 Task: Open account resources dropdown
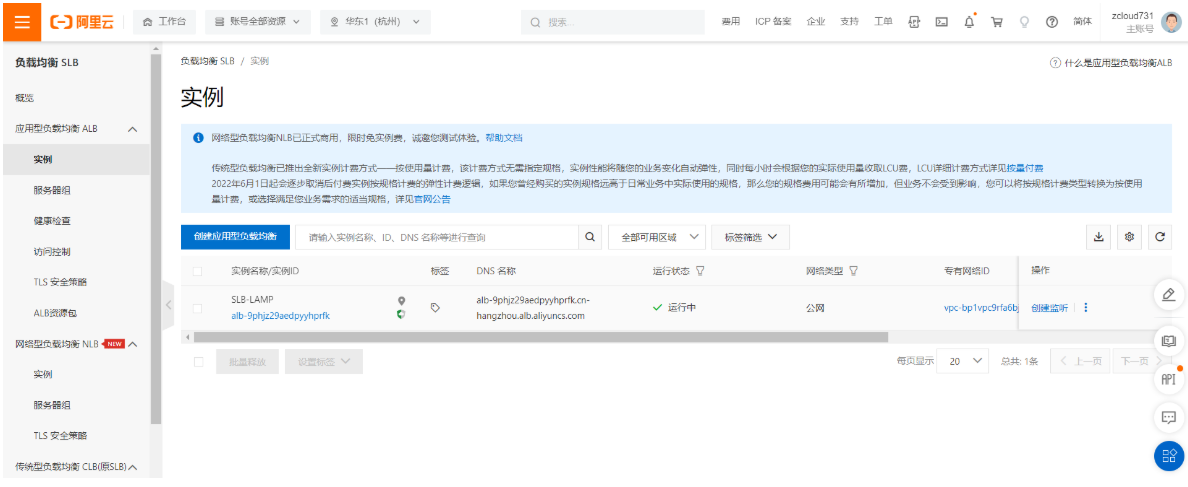(x=258, y=22)
